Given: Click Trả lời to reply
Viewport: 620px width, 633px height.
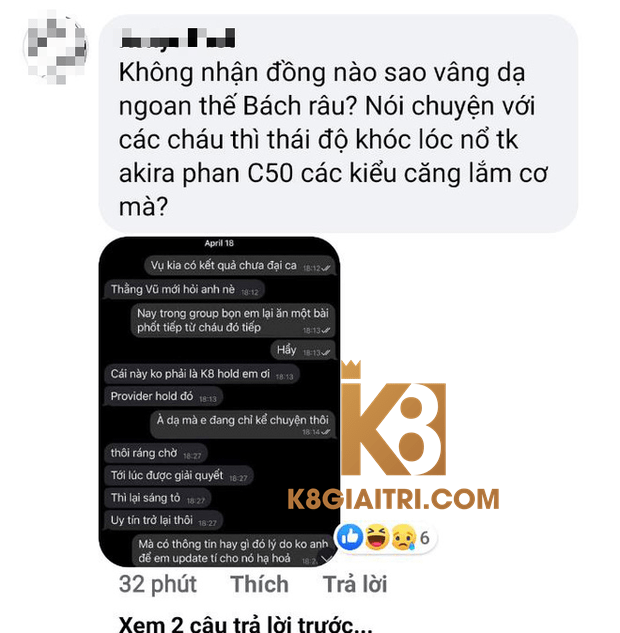Looking at the screenshot, I should point(355,584).
